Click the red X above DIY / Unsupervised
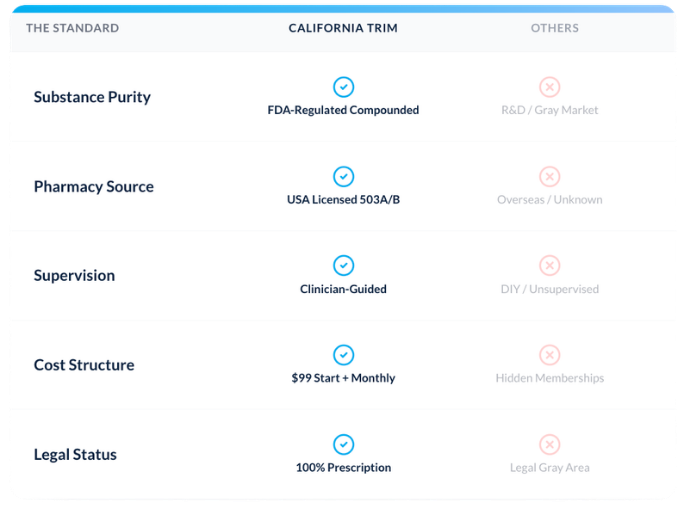682x506 pixels. pos(549,265)
